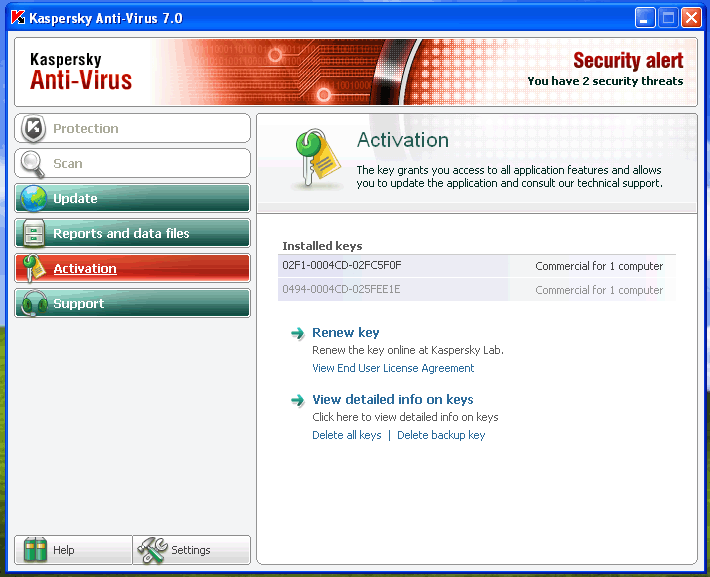Click the Scan magnifying glass icon
This screenshot has width=710, height=577.
coord(33,164)
